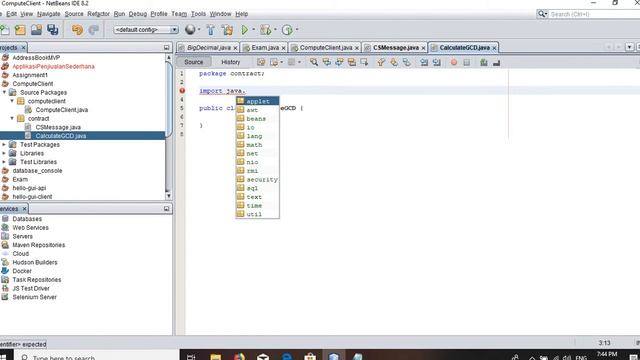Click the Shift Line Left icon
This screenshot has width=640, height=360.
[424, 62]
